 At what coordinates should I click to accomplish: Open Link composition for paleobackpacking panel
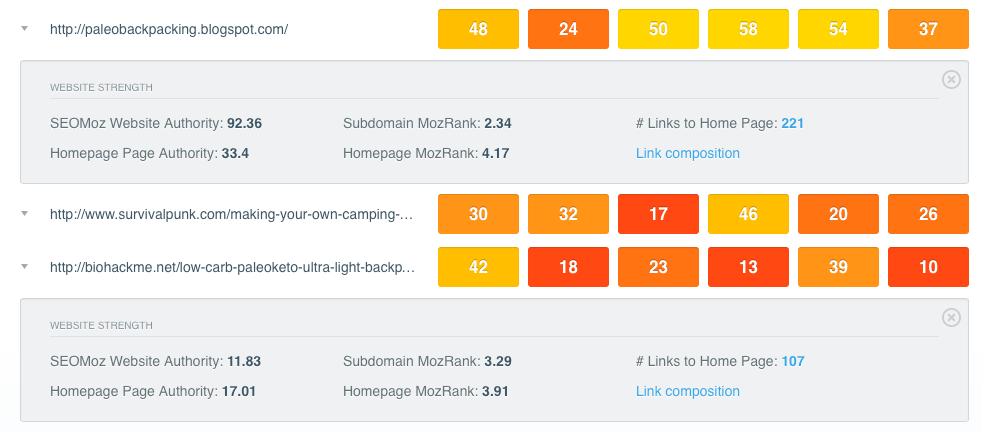[x=688, y=153]
